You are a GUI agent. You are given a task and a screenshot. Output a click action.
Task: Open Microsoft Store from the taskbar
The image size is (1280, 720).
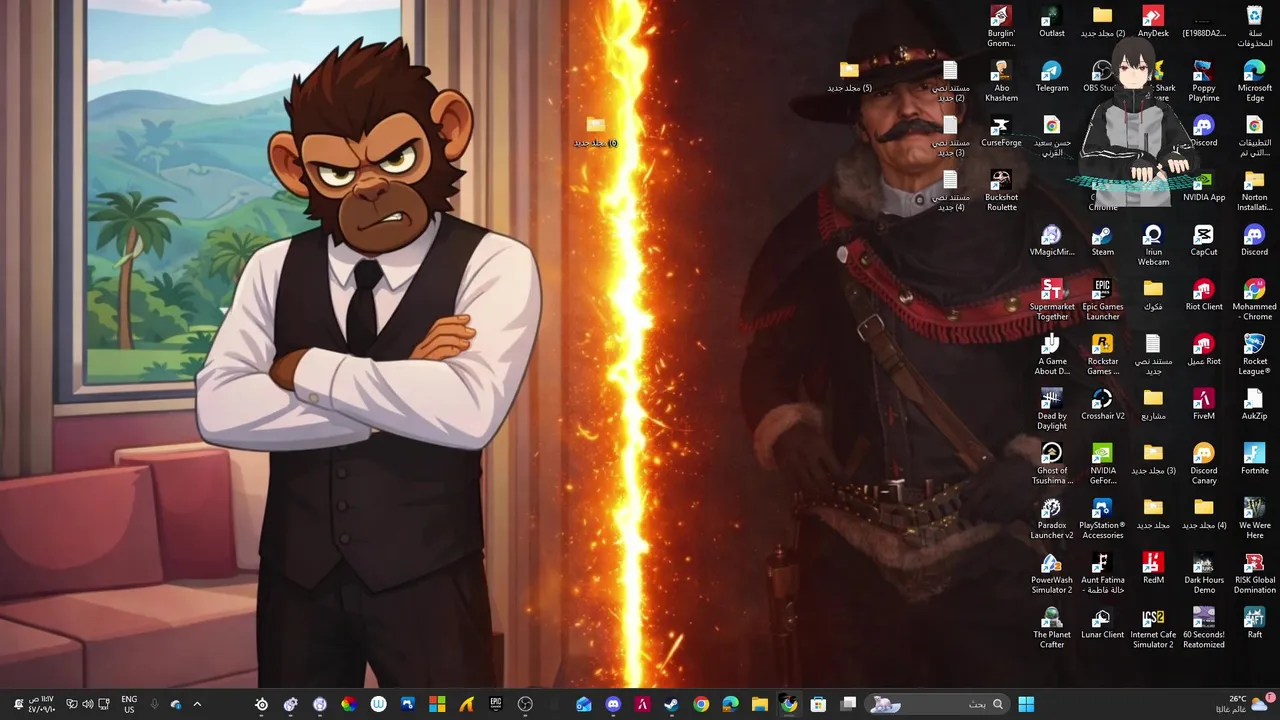click(818, 704)
